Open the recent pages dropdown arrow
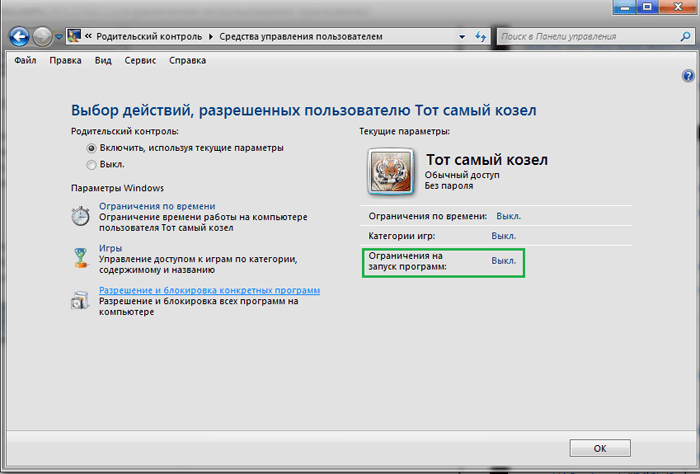 58,37
